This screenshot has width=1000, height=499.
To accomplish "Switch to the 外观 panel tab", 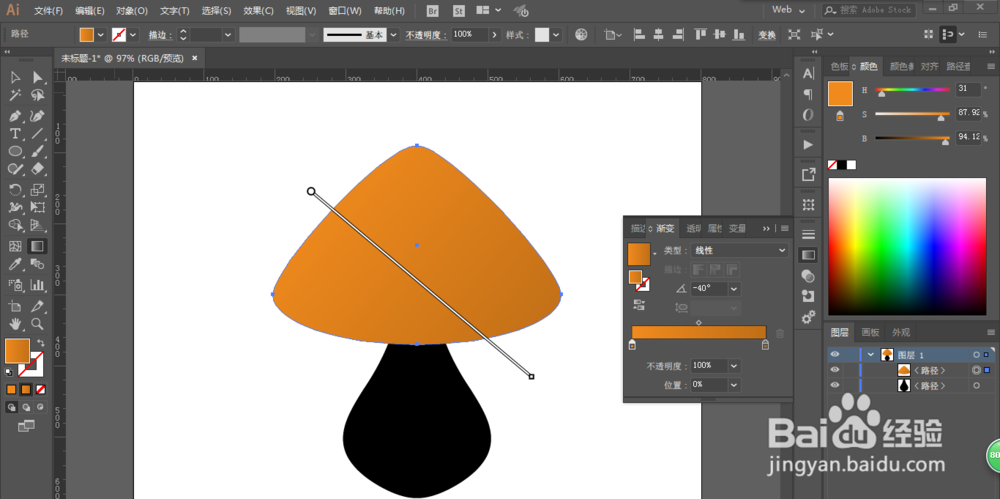I will point(901,332).
